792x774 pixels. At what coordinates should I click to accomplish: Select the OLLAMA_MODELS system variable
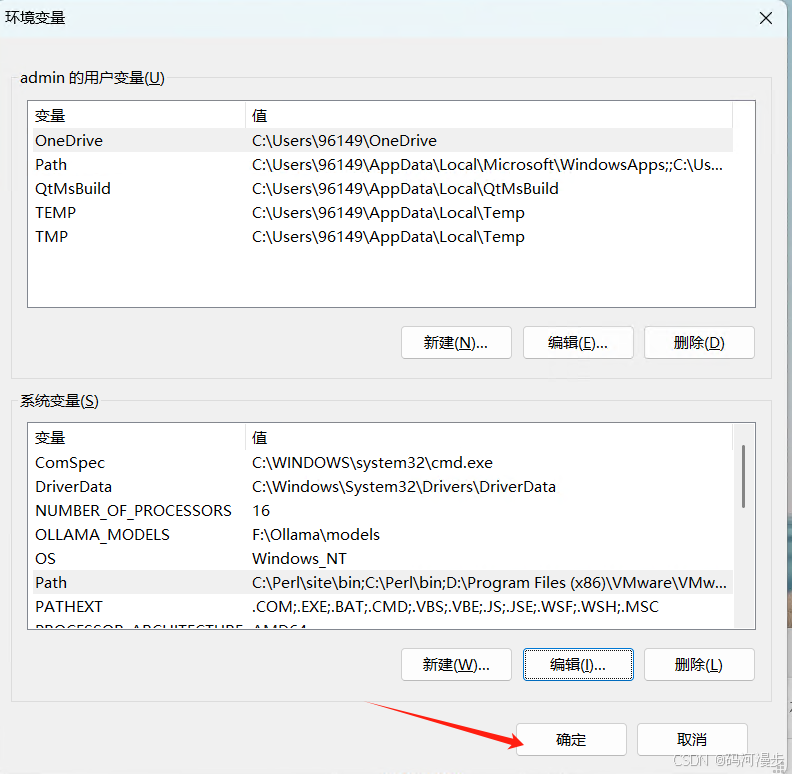pyautogui.click(x=383, y=535)
